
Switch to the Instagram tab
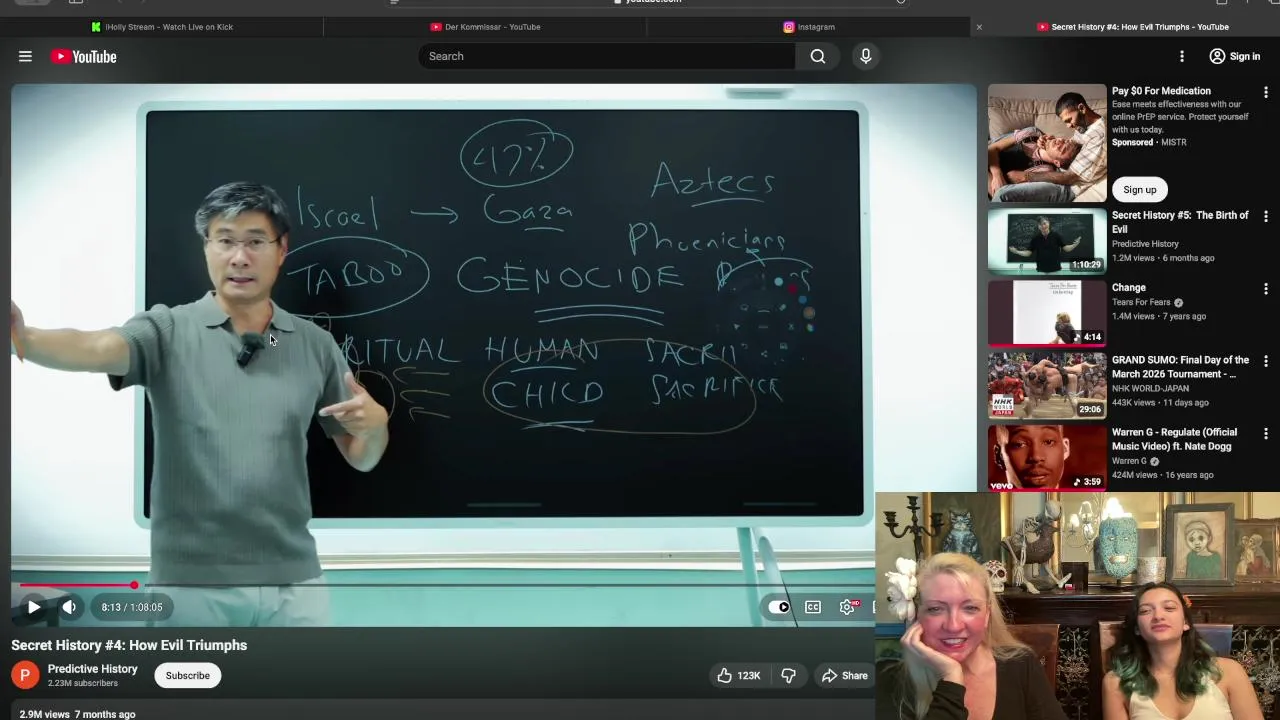tap(808, 27)
